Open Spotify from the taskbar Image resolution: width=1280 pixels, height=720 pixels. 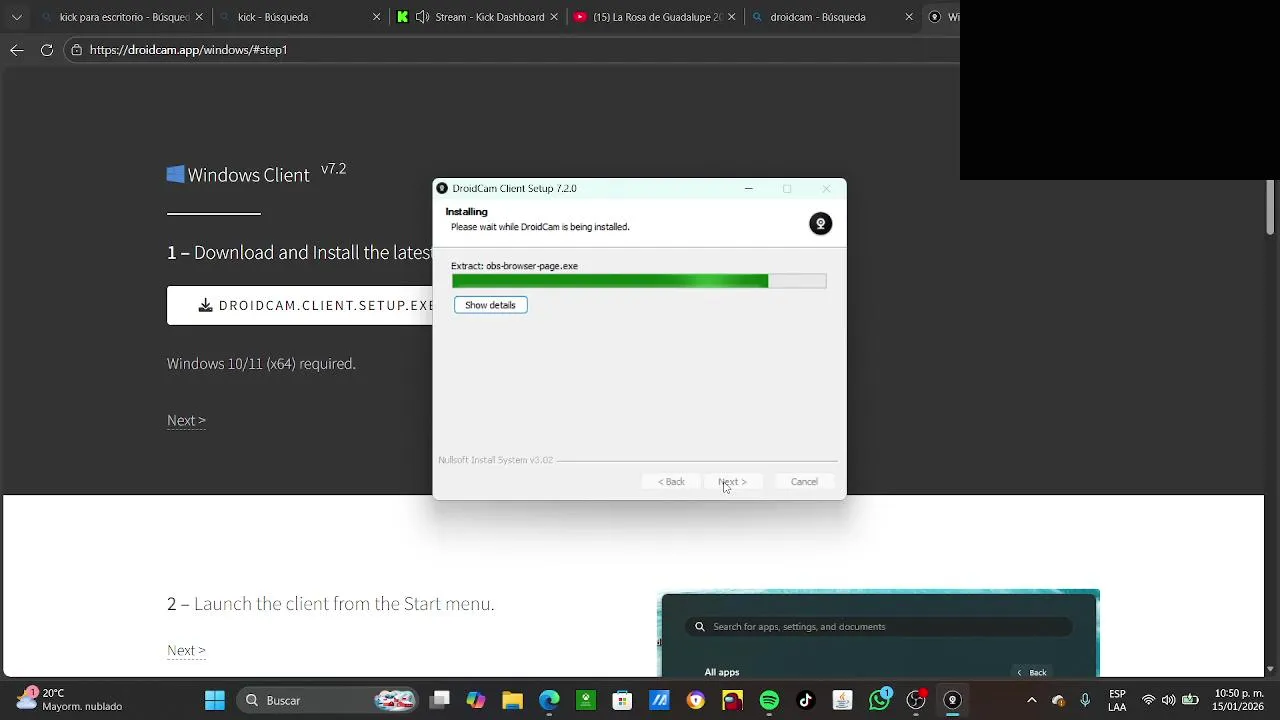click(769, 700)
